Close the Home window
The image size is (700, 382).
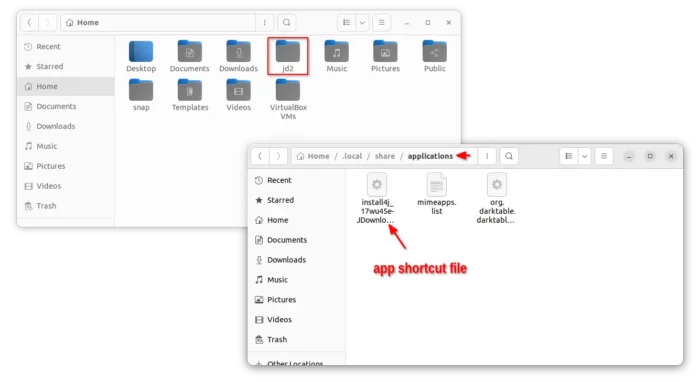(x=449, y=22)
